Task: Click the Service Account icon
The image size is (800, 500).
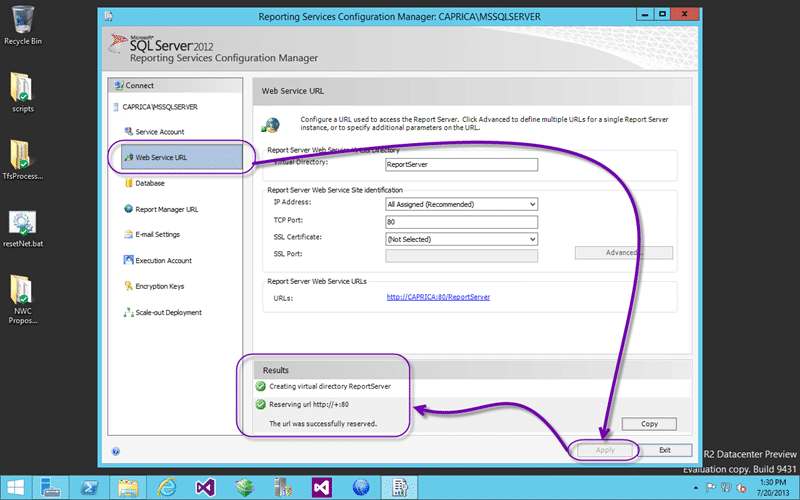Action: (x=129, y=132)
